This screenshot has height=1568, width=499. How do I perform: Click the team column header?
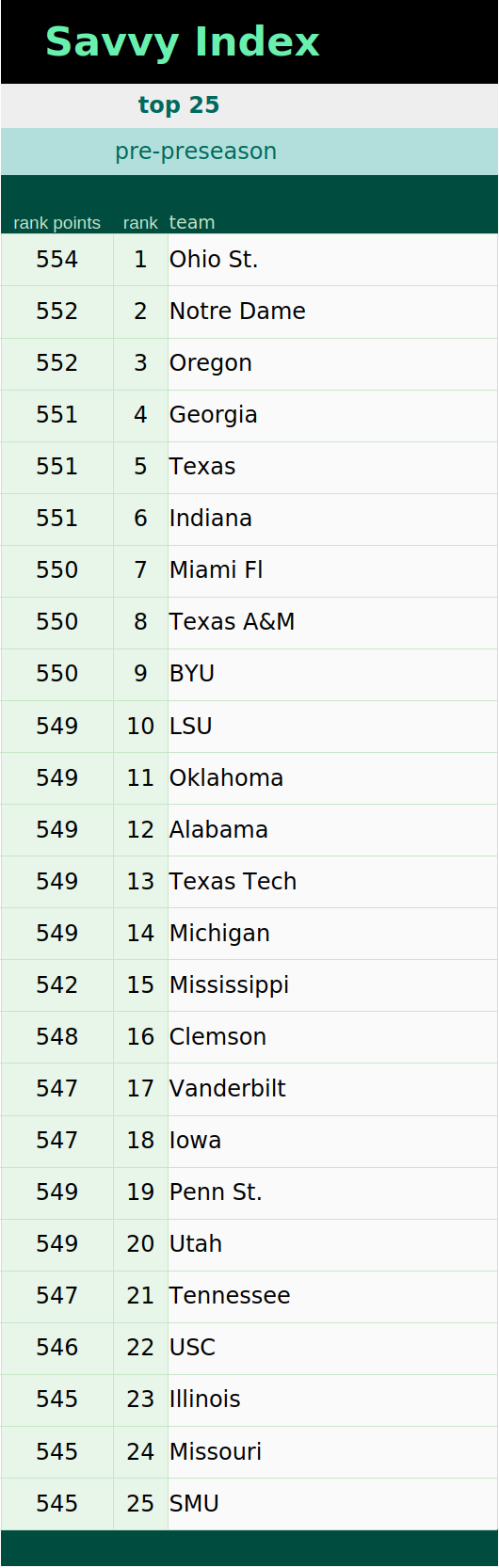tap(192, 222)
